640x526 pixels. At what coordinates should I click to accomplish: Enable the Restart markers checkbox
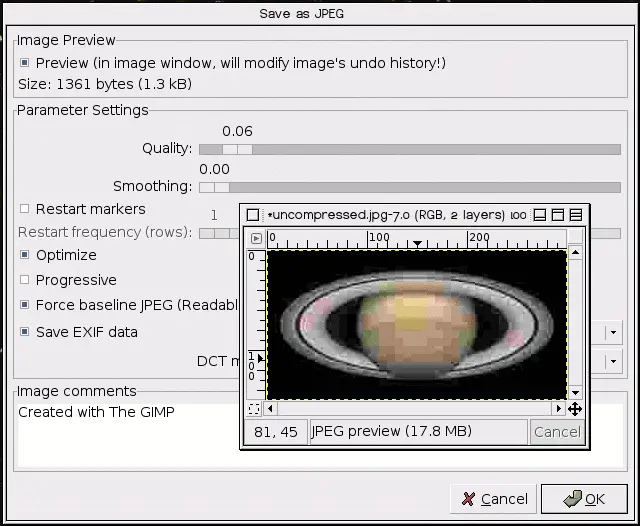click(24, 209)
